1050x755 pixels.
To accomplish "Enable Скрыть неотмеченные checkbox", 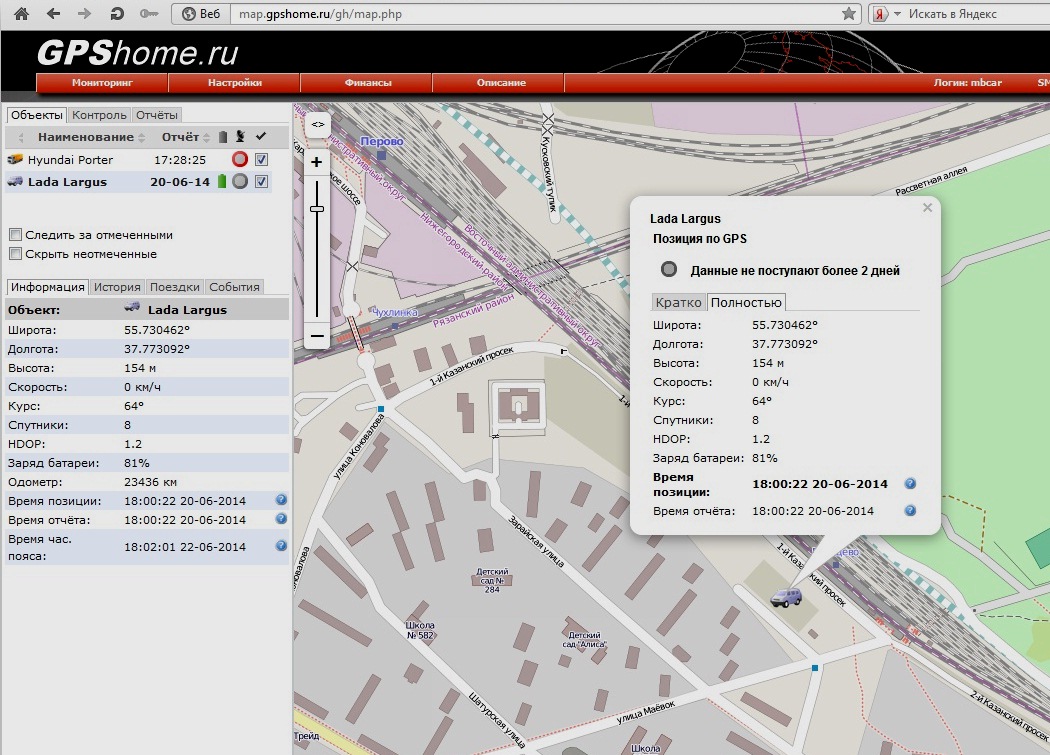I will pyautogui.click(x=15, y=254).
